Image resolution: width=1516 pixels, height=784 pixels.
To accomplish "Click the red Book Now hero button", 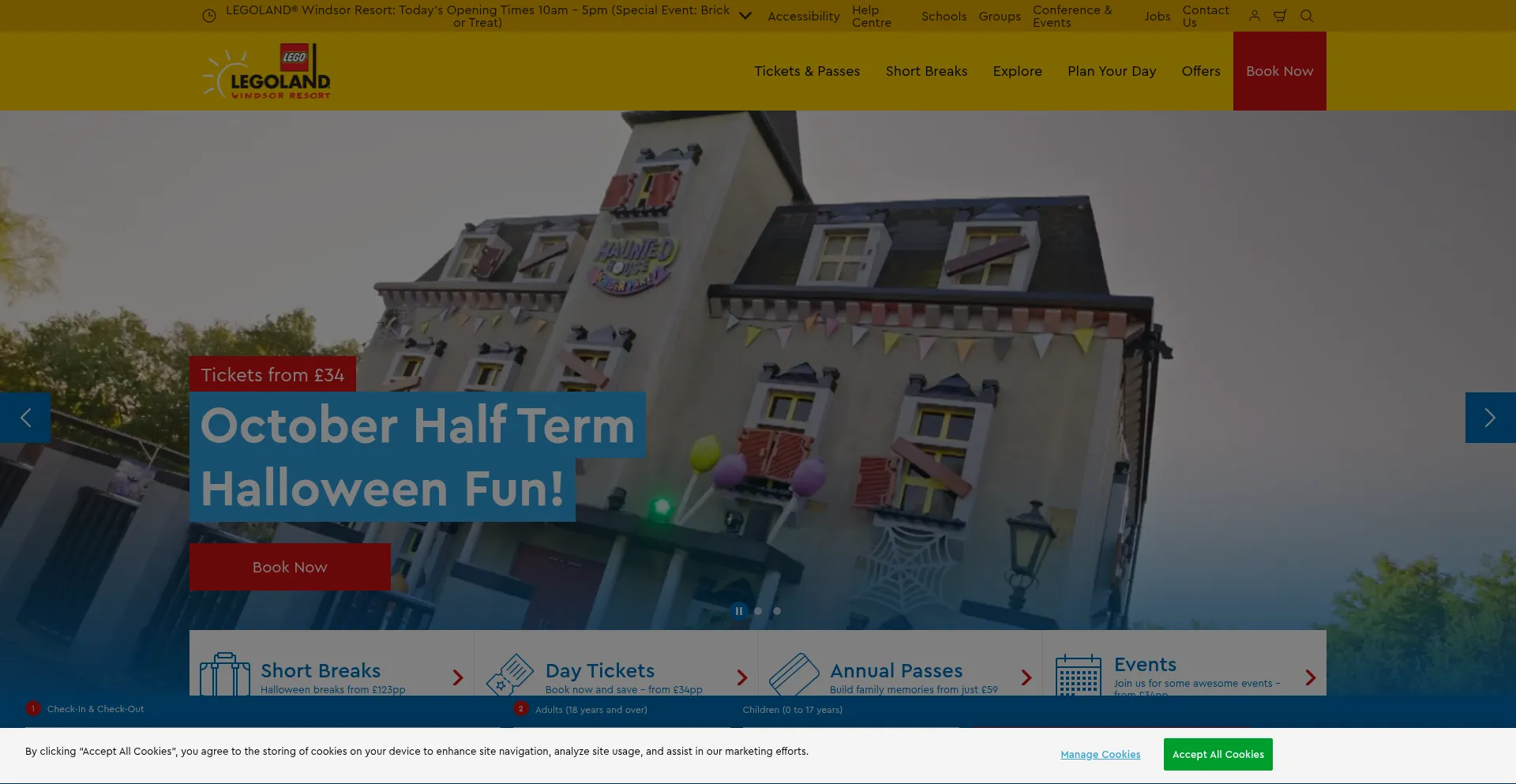I will (290, 567).
